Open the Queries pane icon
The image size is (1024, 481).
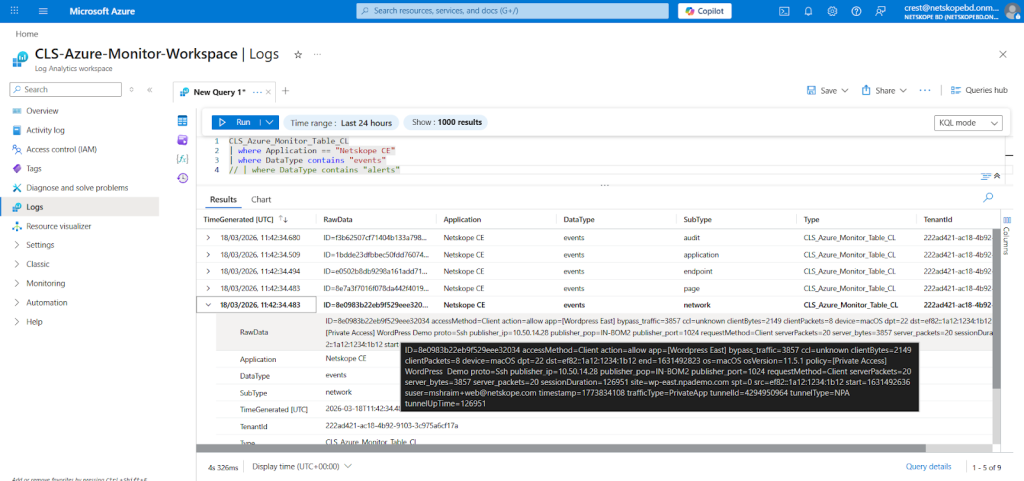point(183,140)
